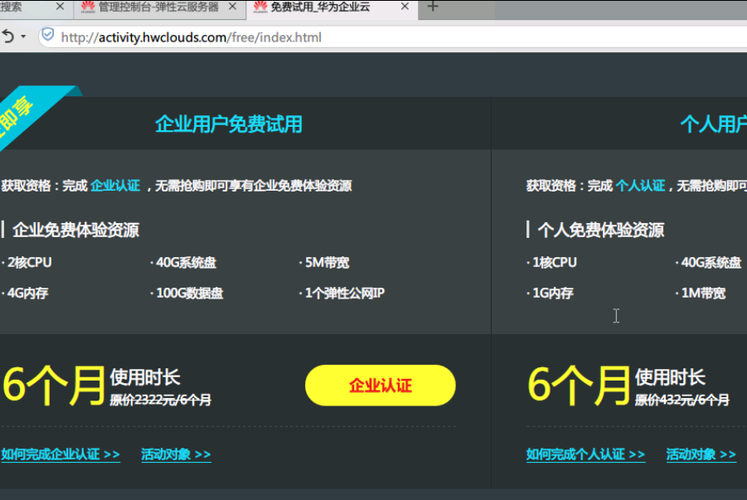Open a new tab with plus button

pyautogui.click(x=433, y=7)
